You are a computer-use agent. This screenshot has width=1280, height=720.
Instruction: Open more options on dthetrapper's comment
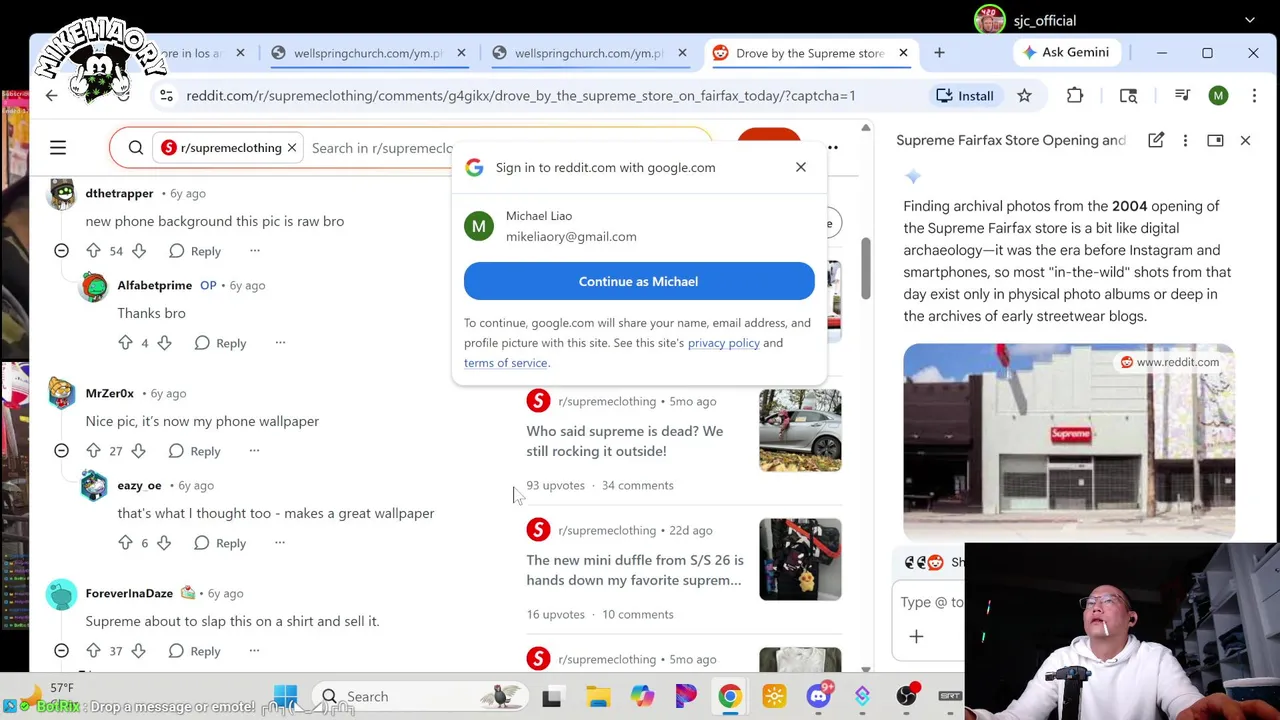pos(254,251)
